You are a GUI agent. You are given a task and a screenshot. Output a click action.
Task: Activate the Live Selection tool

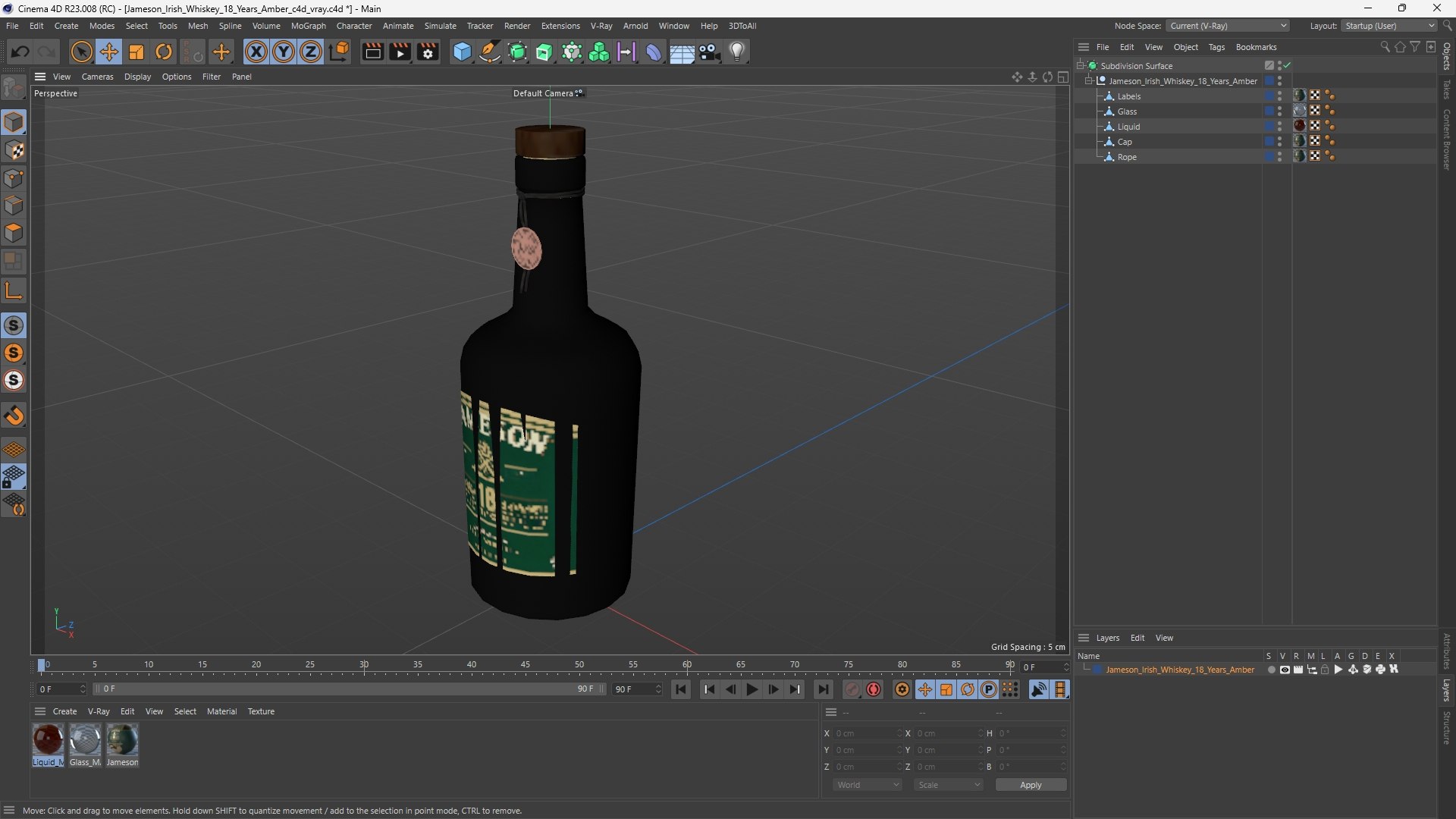pyautogui.click(x=81, y=52)
